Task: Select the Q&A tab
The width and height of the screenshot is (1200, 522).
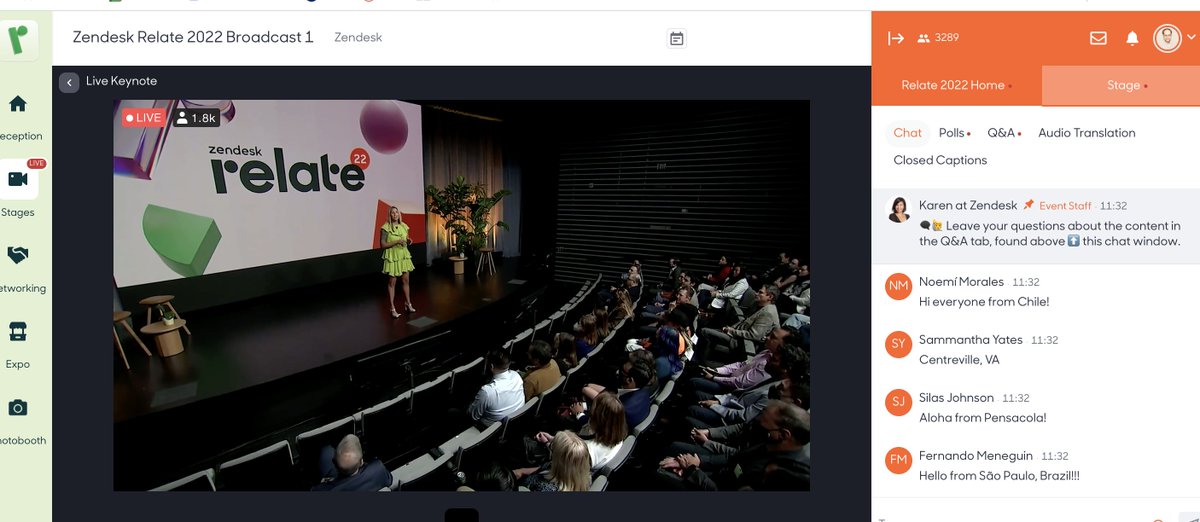Action: [x=1003, y=132]
